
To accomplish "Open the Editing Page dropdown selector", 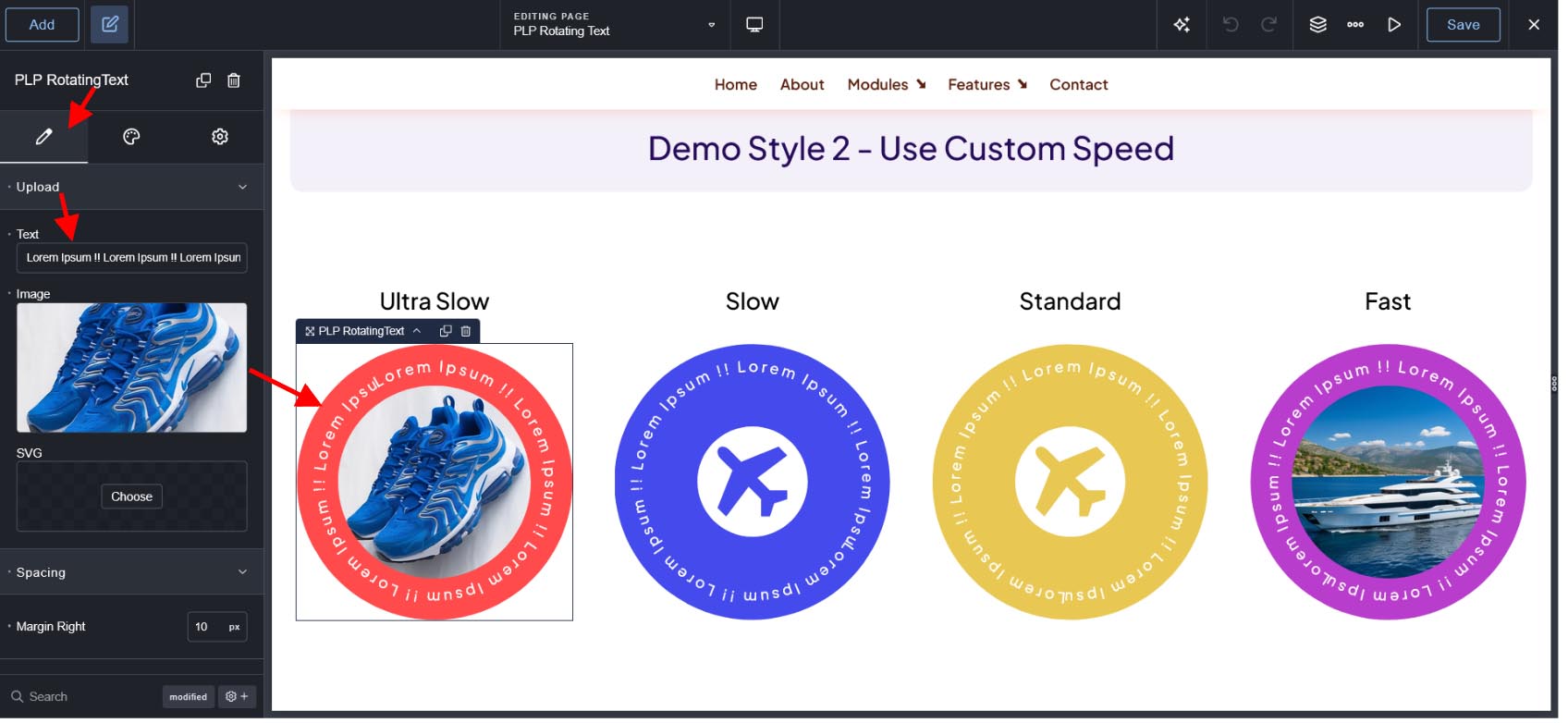I will (x=615, y=25).
